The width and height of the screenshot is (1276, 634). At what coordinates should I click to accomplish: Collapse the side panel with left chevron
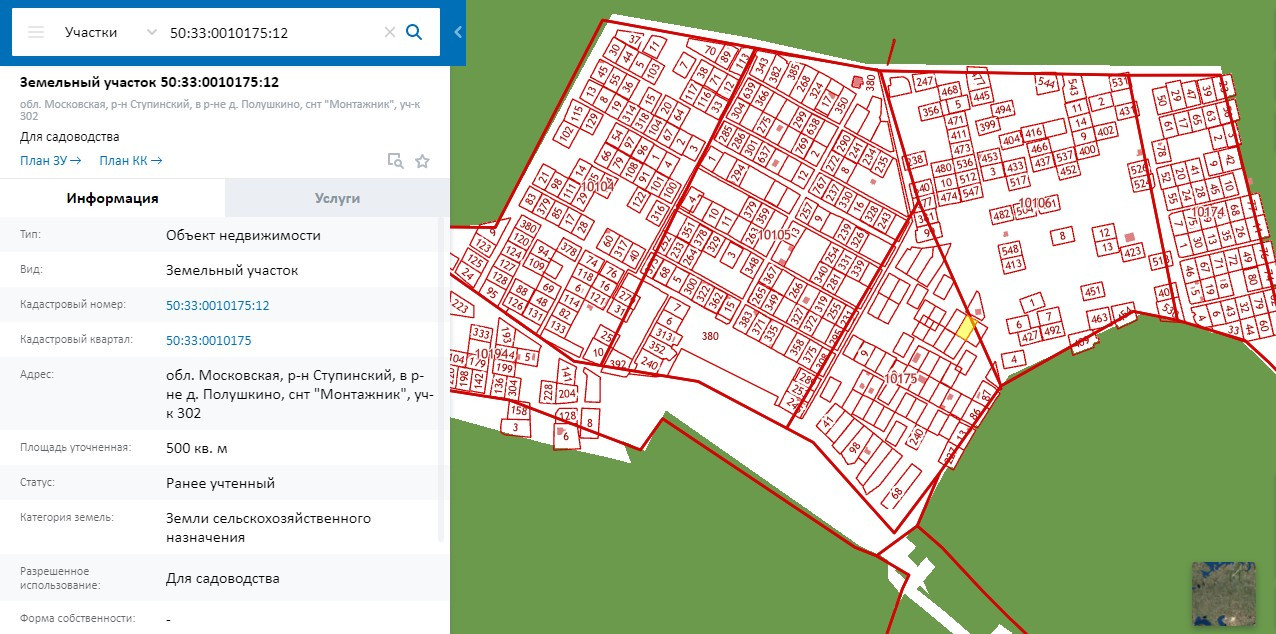(x=458, y=32)
